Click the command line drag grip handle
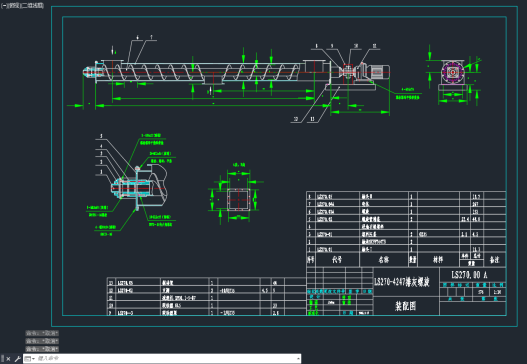Viewport: 527px width, 364px height. pos(3,359)
